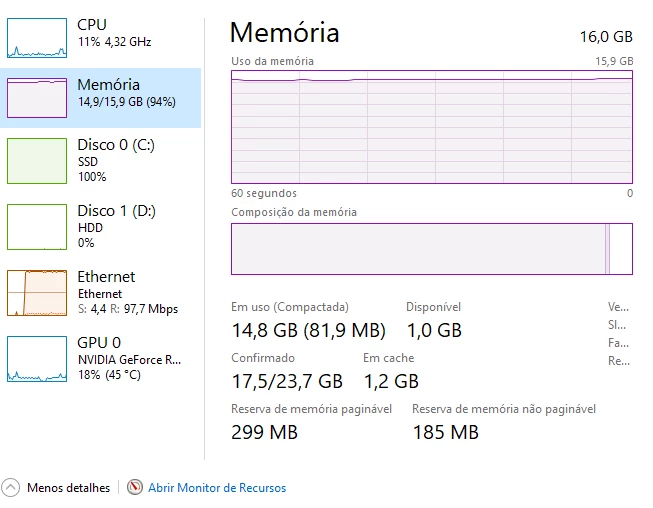Image resolution: width=653 pixels, height=508 pixels.
Task: Select the Memória usage mini graph
Action: (37, 97)
